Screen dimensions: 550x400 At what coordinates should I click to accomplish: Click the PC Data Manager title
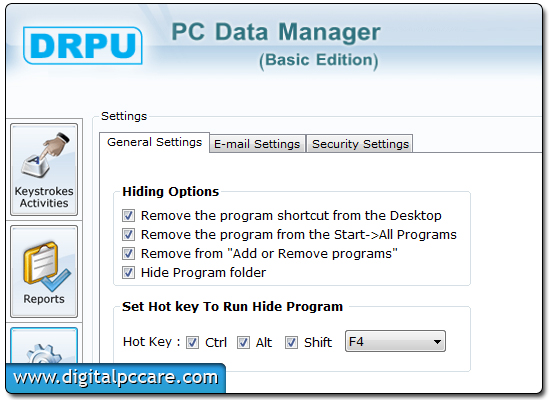[x=276, y=32]
